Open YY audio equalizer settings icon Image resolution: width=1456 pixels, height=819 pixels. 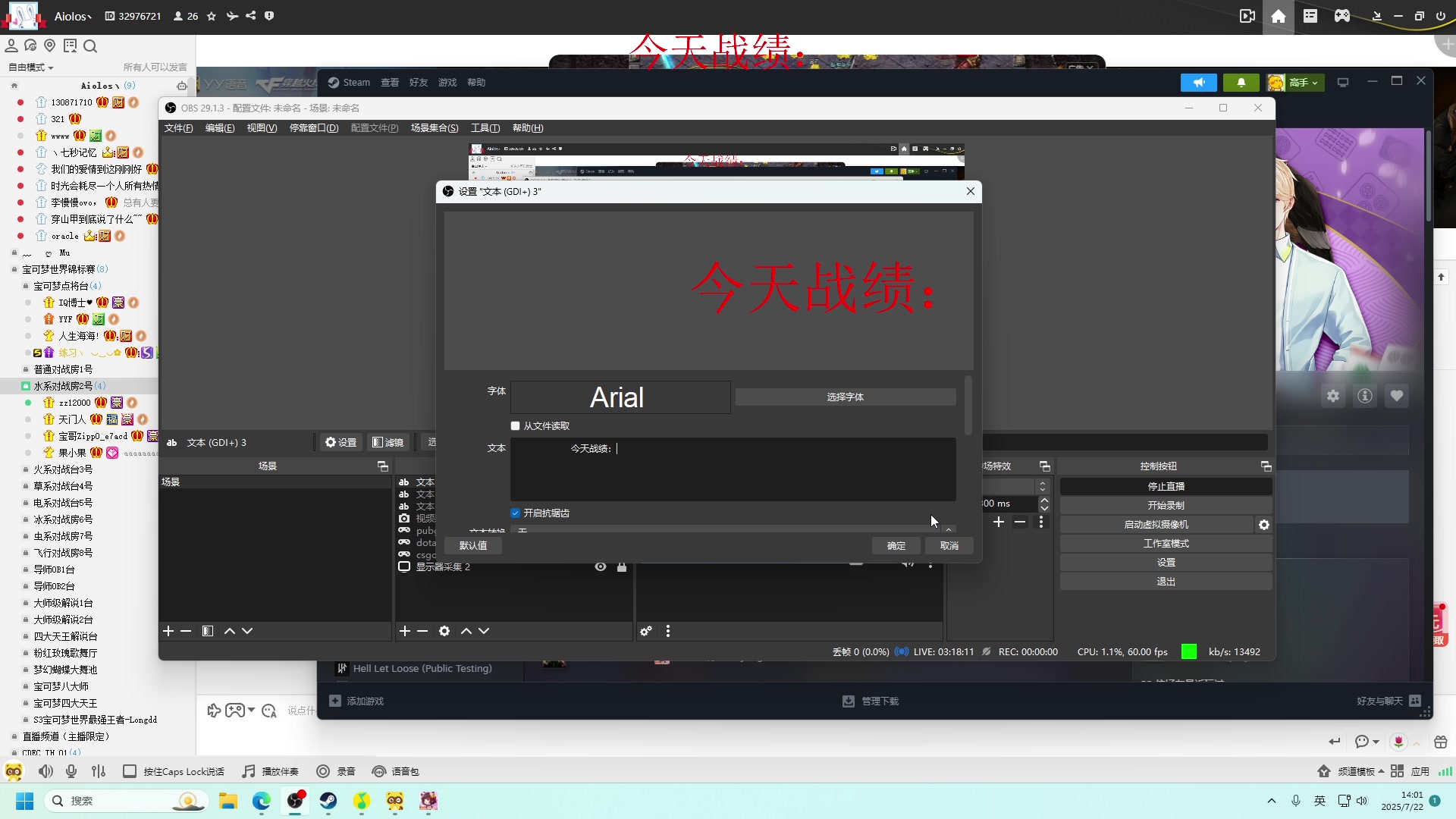coord(99,771)
